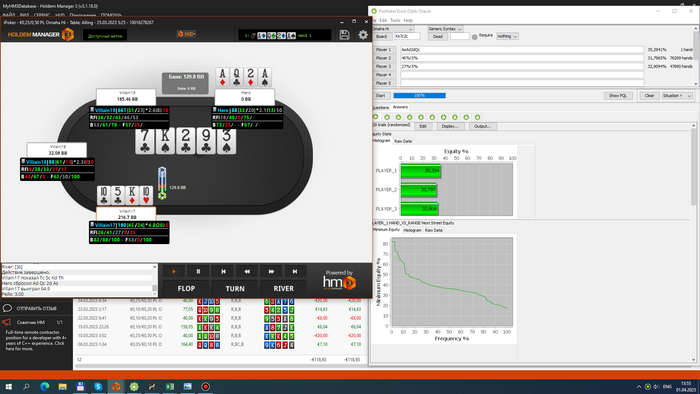Screen dimensions: 700x394
Task: Switch to the Questions tab
Action: pyautogui.click(x=380, y=108)
